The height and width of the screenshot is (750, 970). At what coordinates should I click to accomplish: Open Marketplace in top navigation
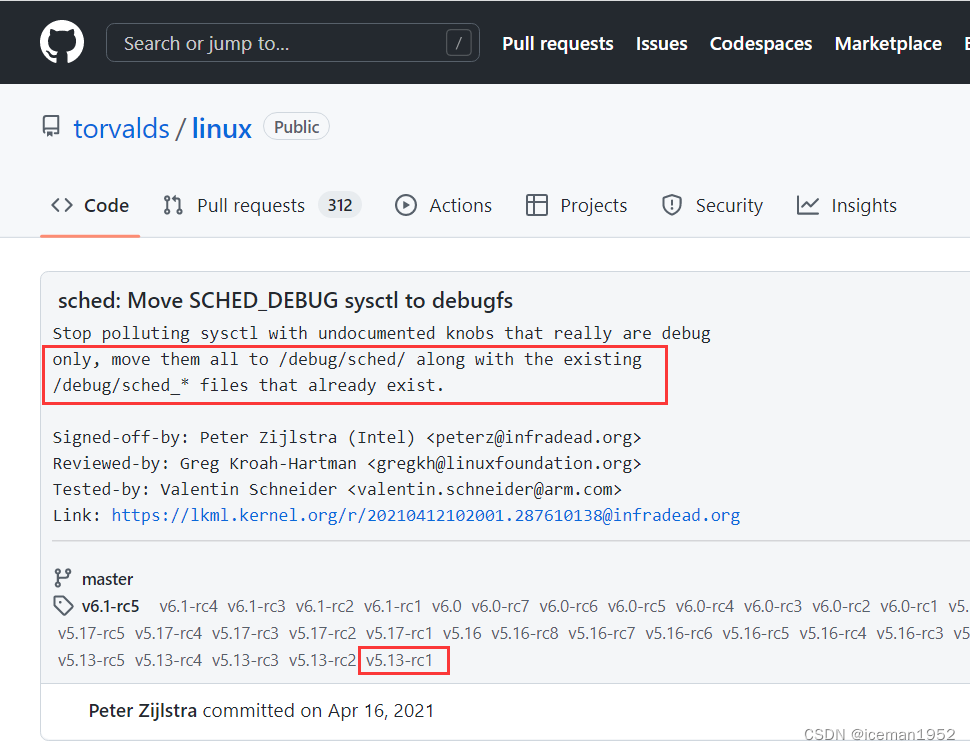[x=888, y=43]
